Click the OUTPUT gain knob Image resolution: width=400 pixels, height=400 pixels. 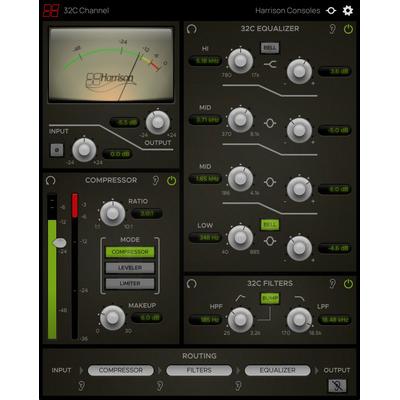pyautogui.click(x=158, y=123)
